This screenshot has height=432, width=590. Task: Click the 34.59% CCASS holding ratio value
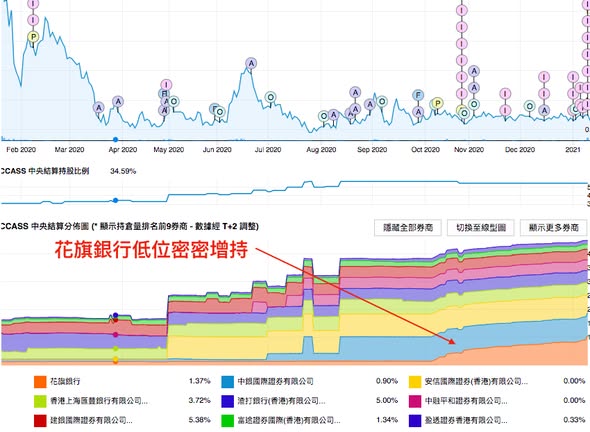(x=123, y=171)
